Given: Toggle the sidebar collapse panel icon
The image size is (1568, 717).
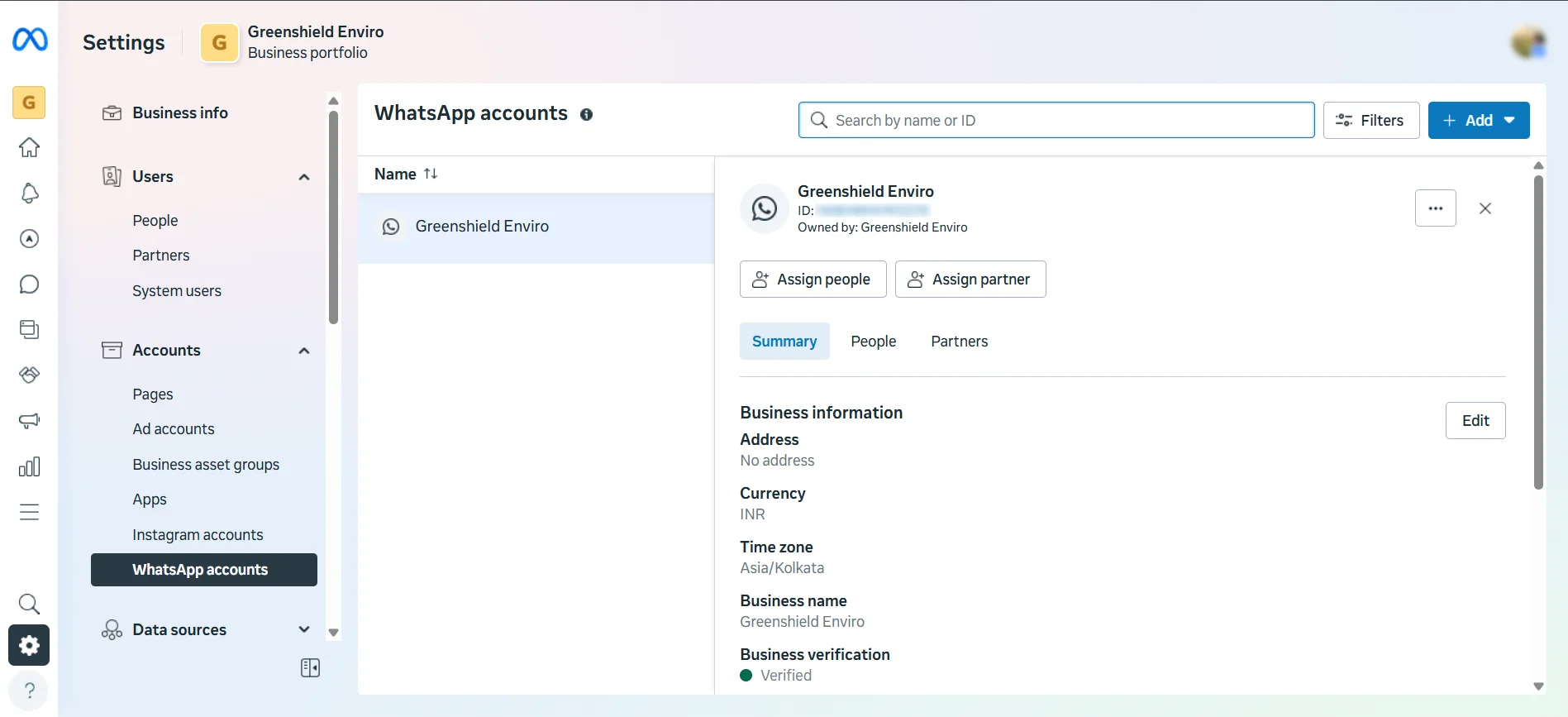Looking at the screenshot, I should tap(310, 667).
